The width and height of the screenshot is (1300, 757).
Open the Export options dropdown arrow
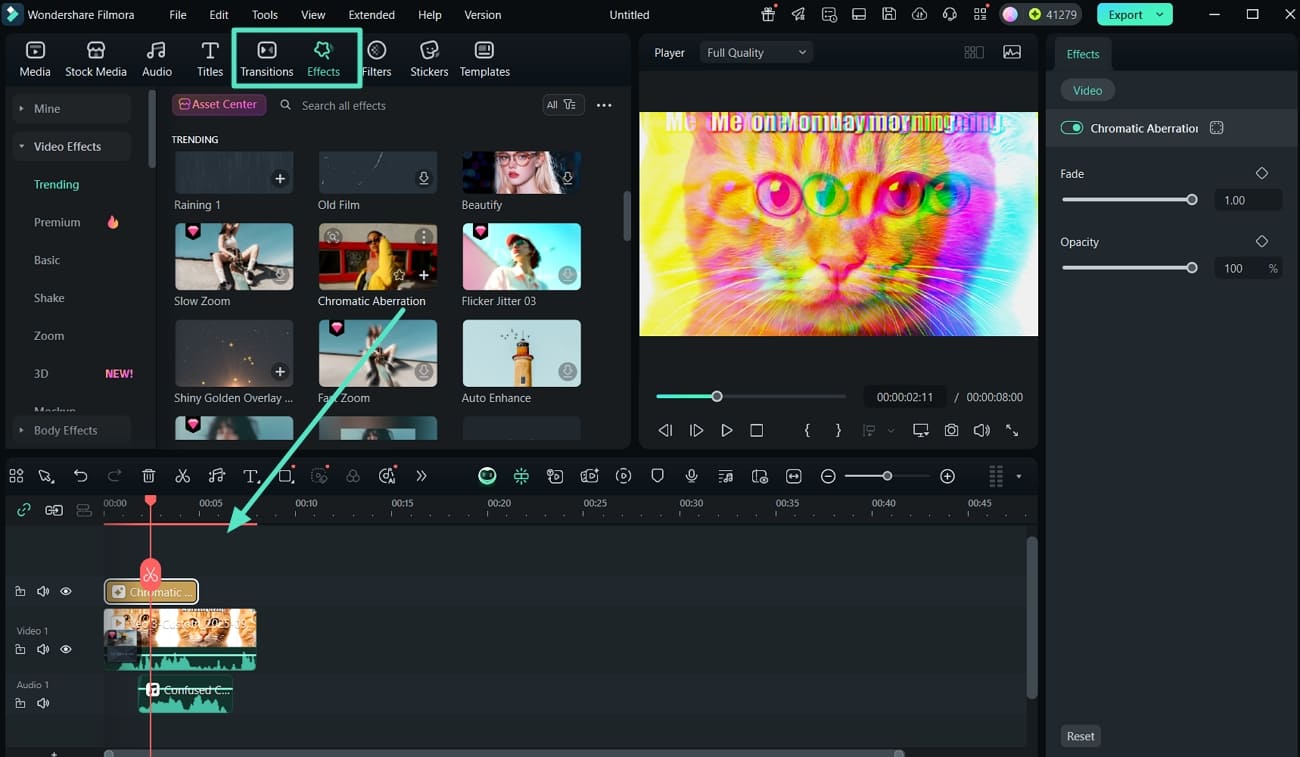[x=1160, y=15]
